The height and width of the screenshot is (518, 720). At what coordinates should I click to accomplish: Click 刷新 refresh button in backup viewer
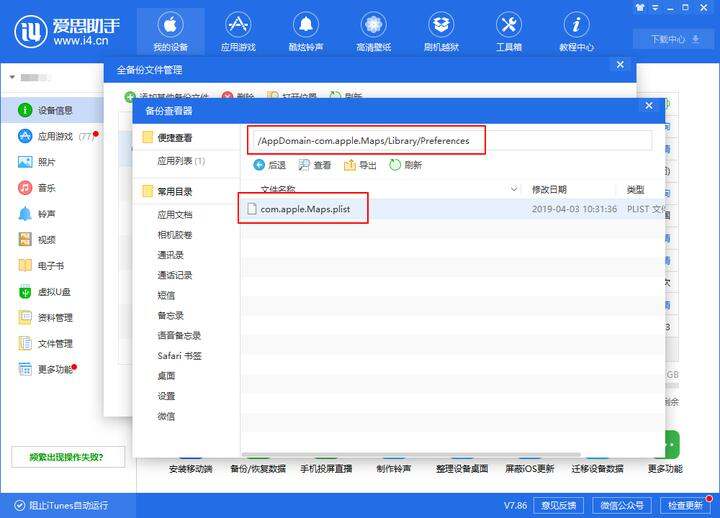point(405,165)
